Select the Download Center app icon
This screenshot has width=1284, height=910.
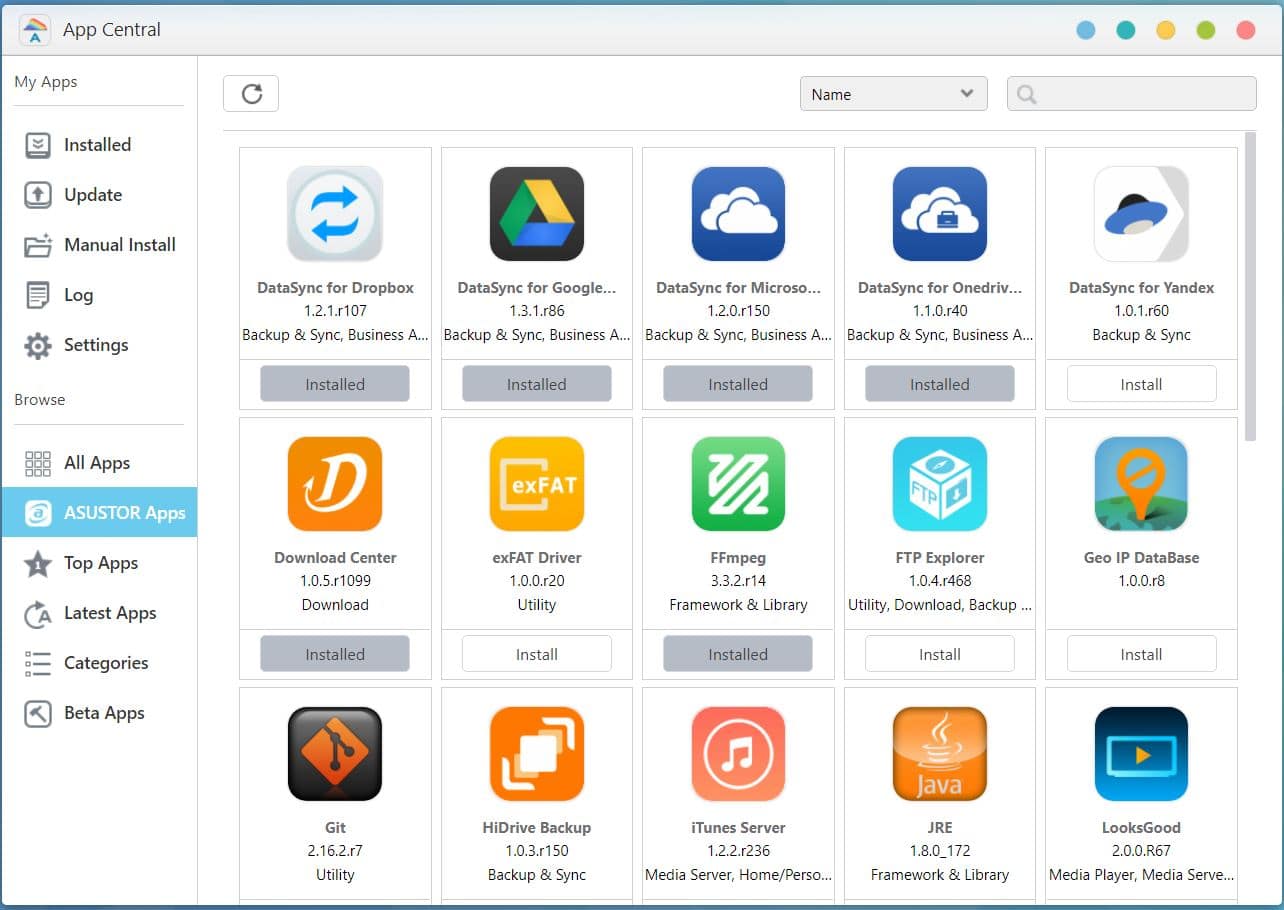(335, 484)
